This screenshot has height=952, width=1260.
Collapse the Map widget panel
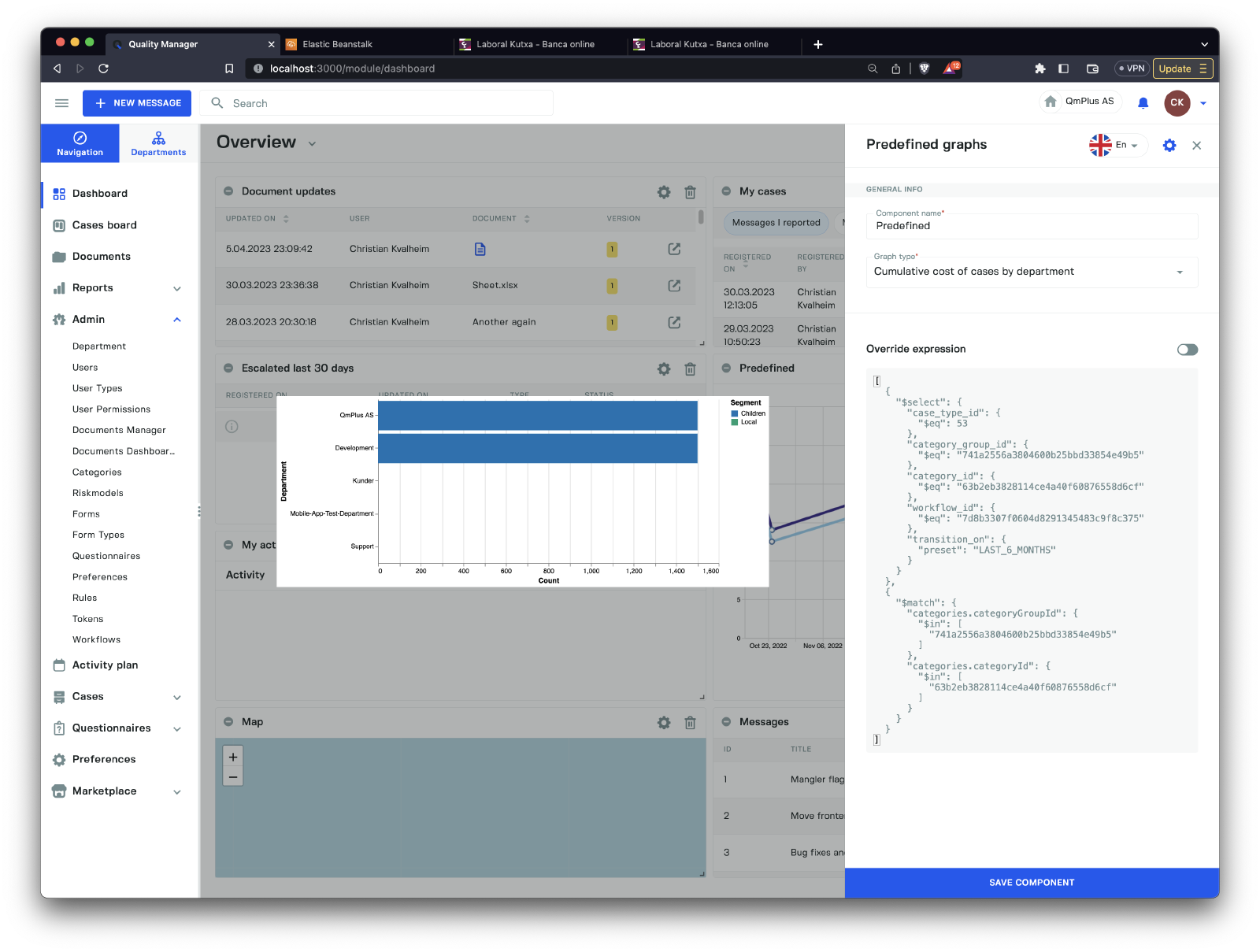(x=228, y=722)
